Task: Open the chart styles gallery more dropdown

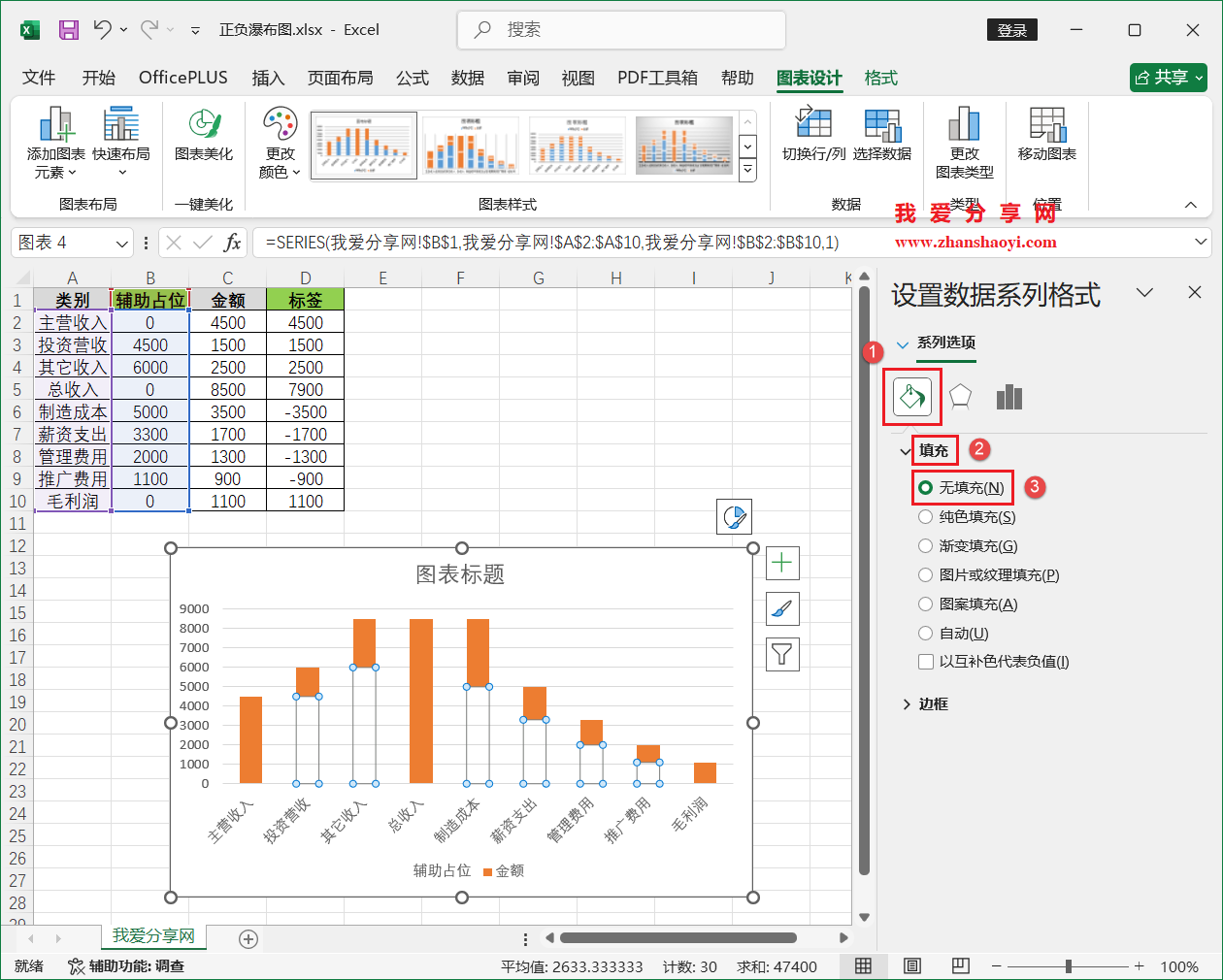Action: tap(745, 170)
